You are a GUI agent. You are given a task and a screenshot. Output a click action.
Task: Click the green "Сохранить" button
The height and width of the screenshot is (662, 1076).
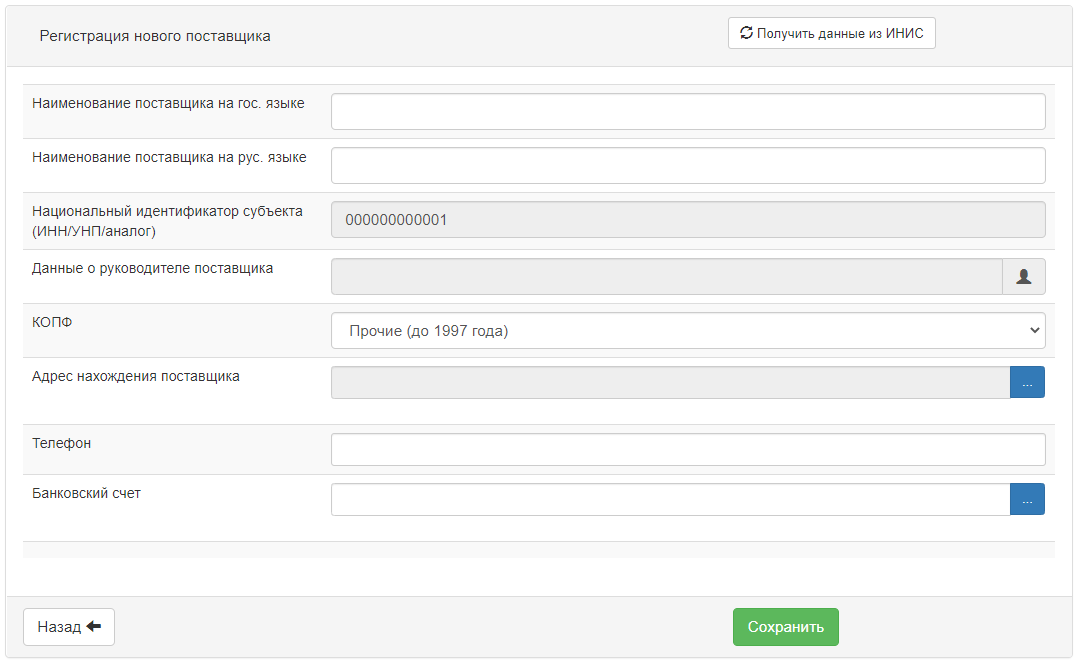click(786, 627)
